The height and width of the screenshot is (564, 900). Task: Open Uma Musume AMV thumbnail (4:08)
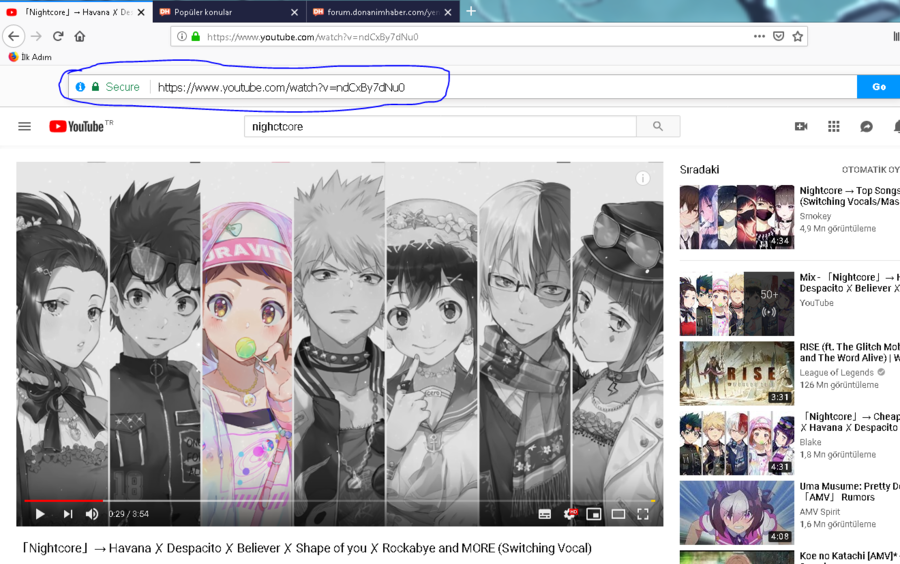tap(736, 512)
